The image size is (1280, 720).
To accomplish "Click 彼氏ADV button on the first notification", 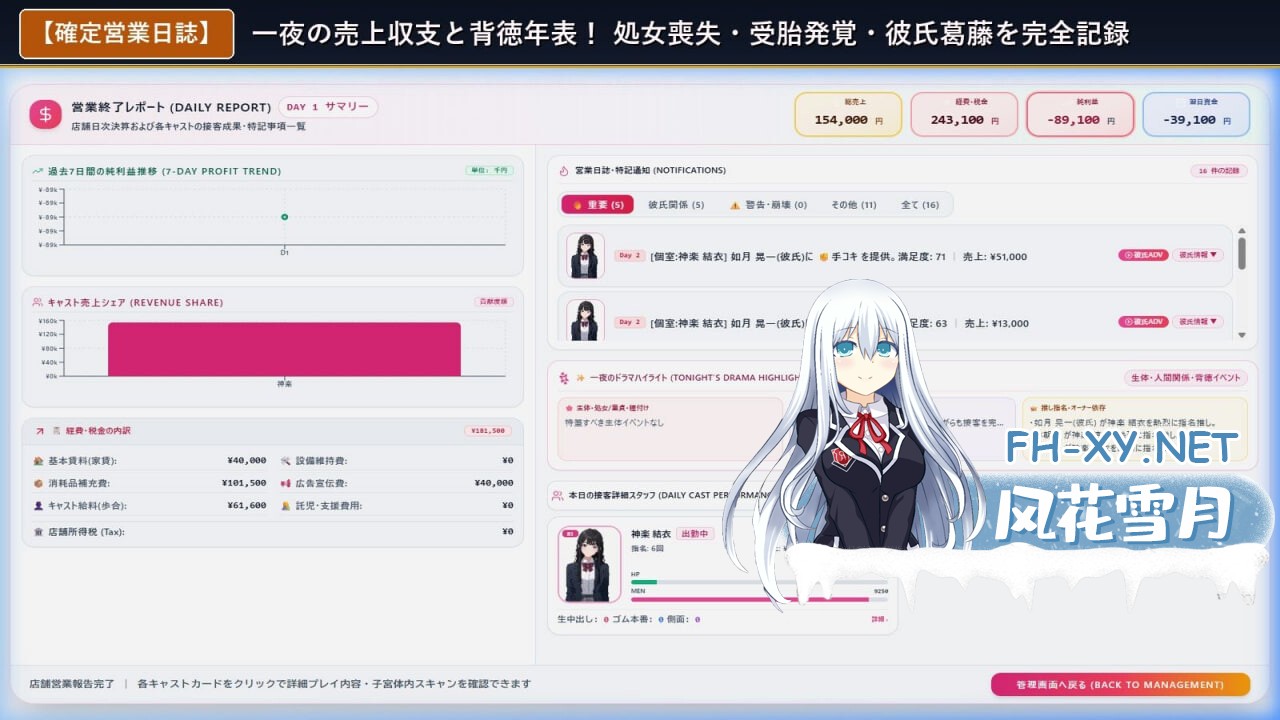I will click(x=1143, y=255).
